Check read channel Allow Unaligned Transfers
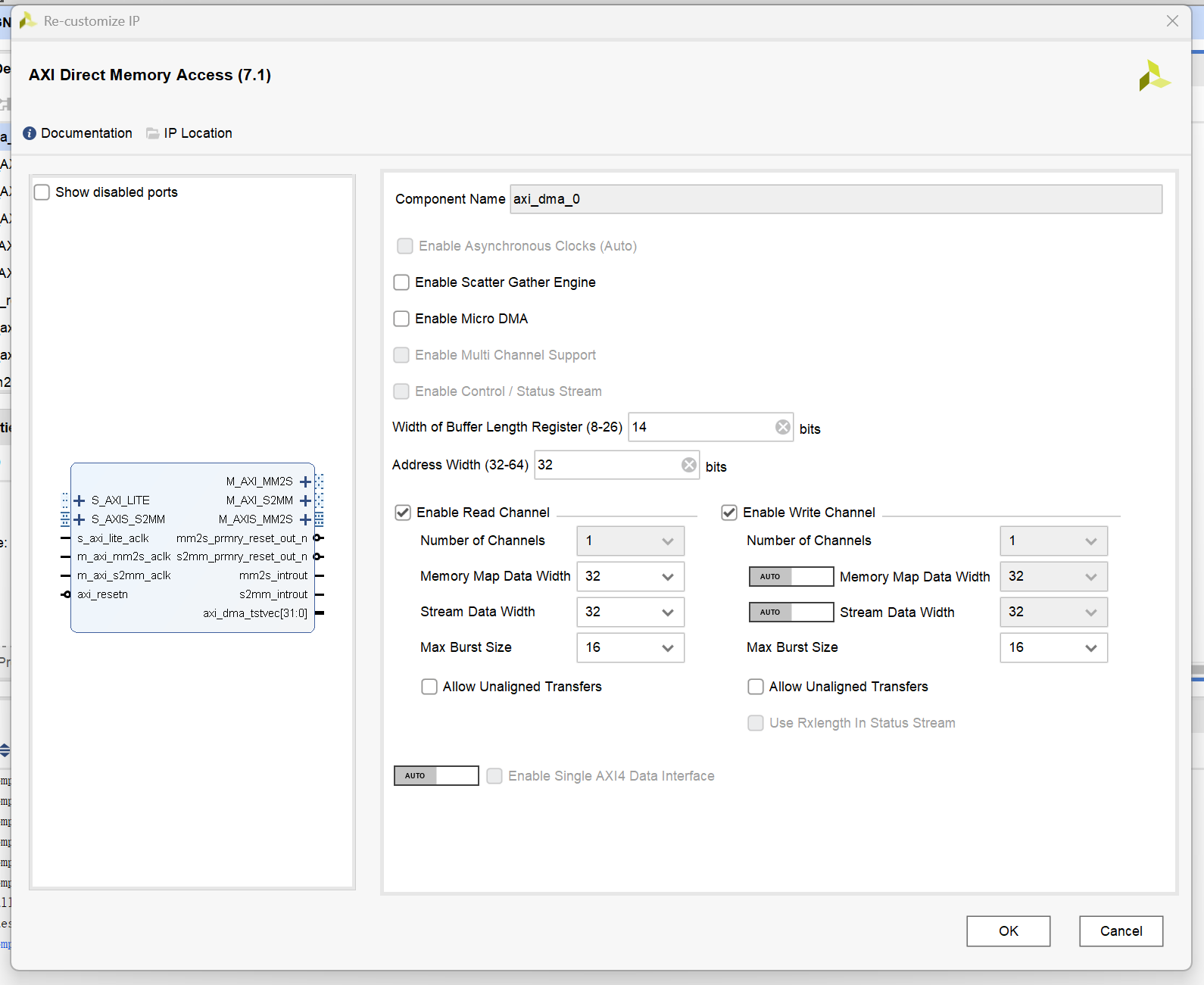Image resolution: width=1204 pixels, height=985 pixels. click(429, 687)
